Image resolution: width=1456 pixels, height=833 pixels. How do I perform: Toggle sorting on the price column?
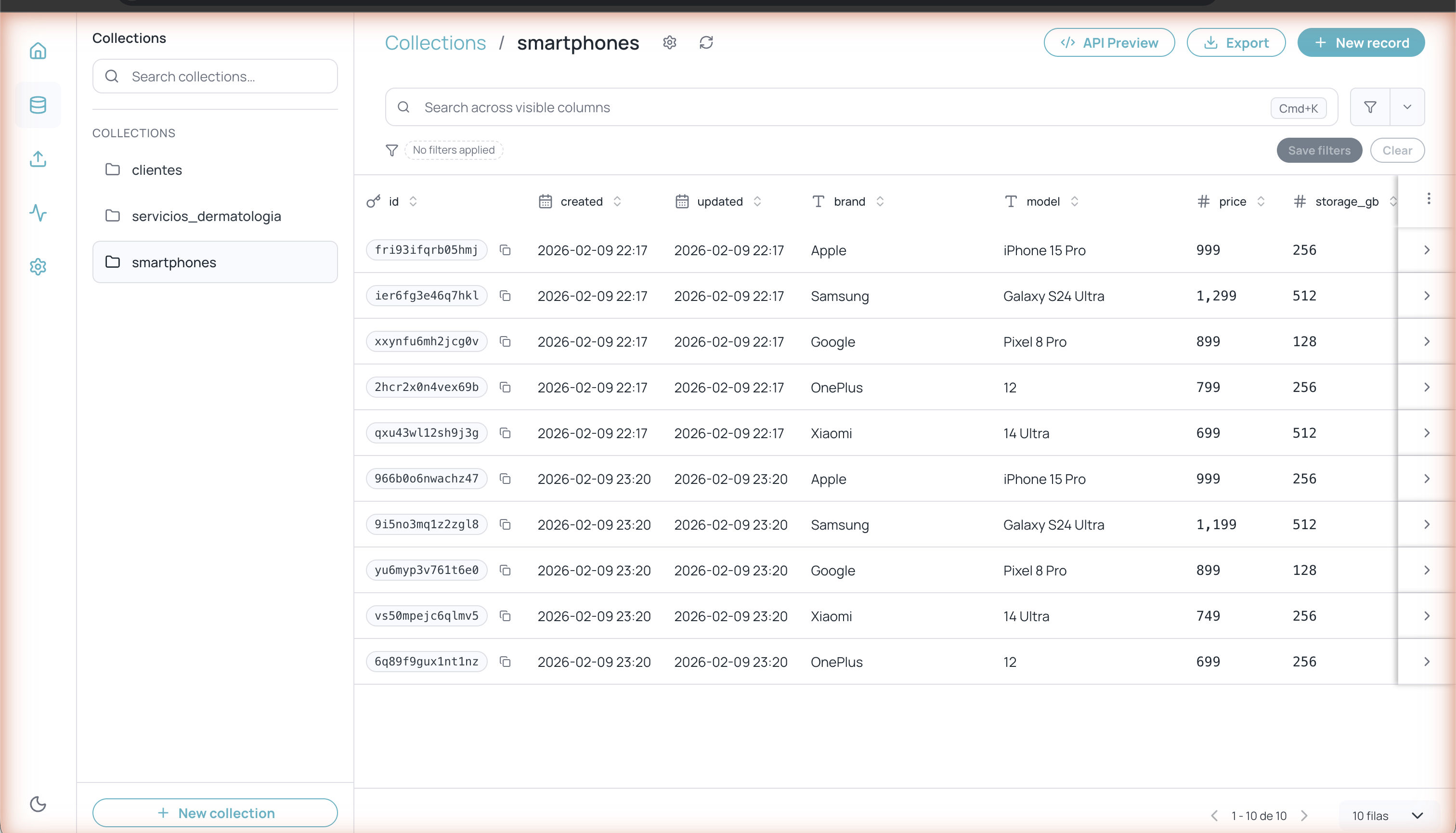1261,201
